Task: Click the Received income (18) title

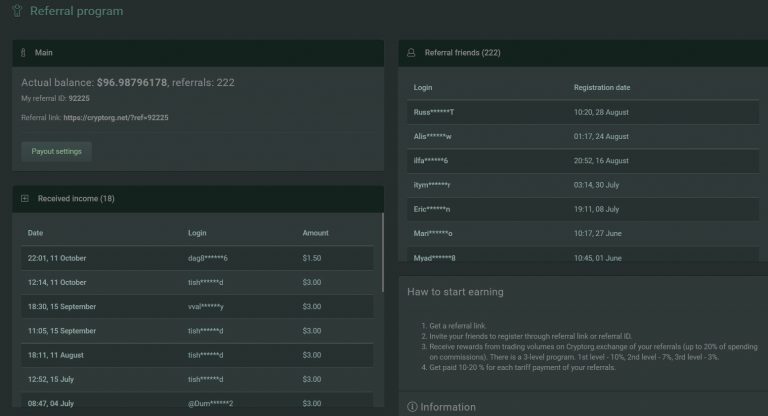Action: [x=76, y=198]
